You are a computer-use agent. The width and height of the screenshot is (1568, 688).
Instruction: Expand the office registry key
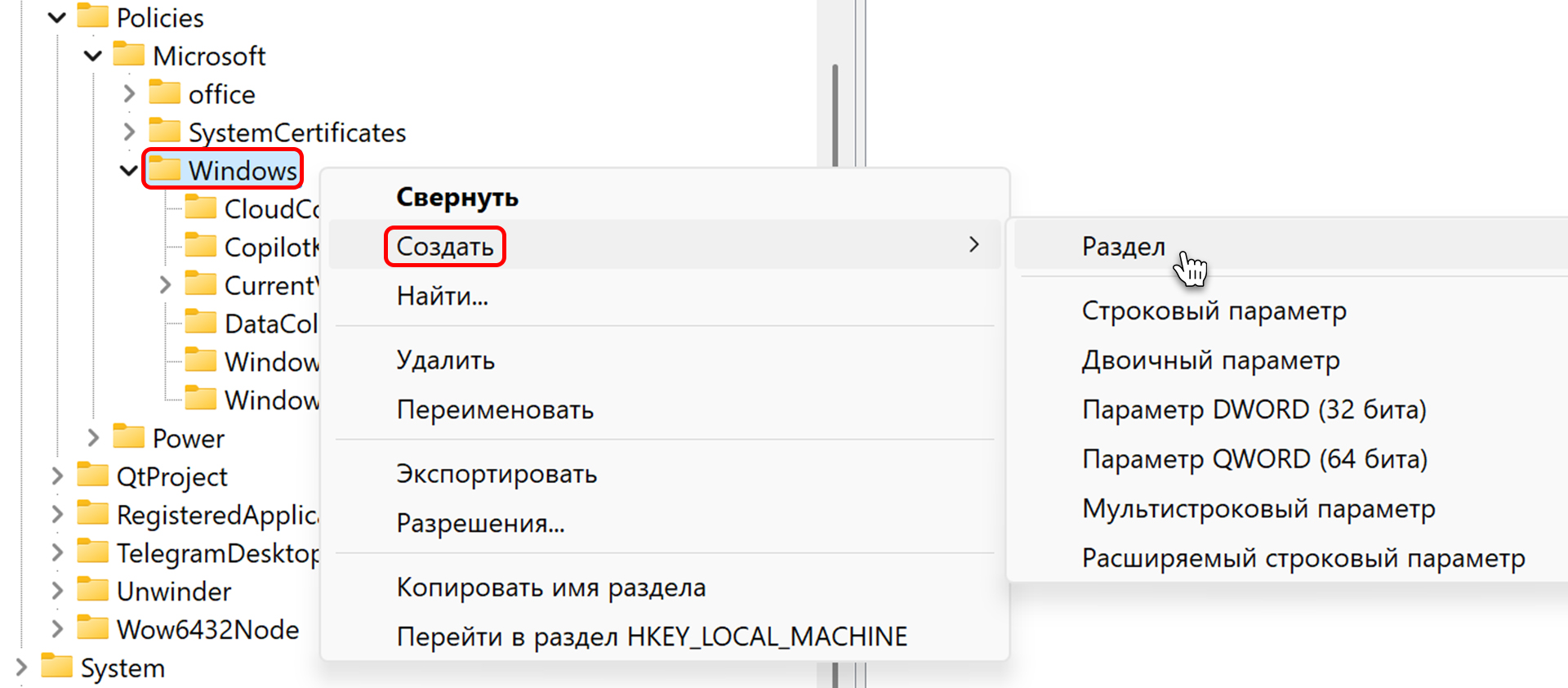[129, 93]
